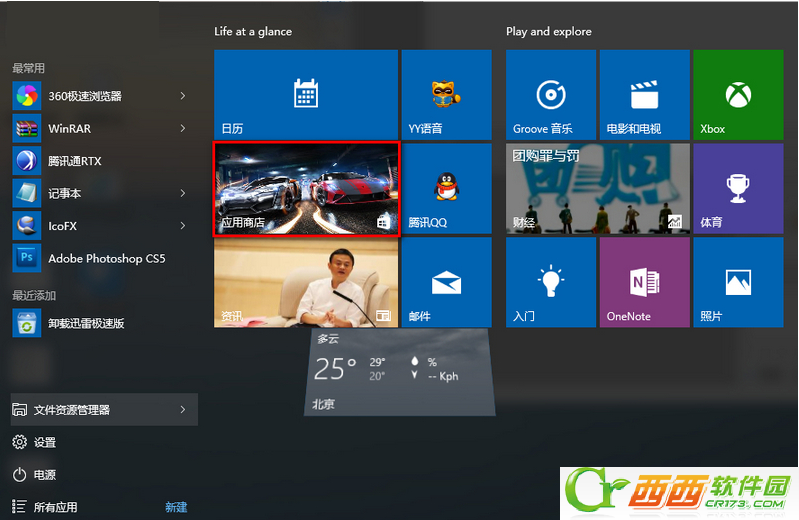Click the 设置 label
Screen dimensions: 799x520
coord(45,443)
